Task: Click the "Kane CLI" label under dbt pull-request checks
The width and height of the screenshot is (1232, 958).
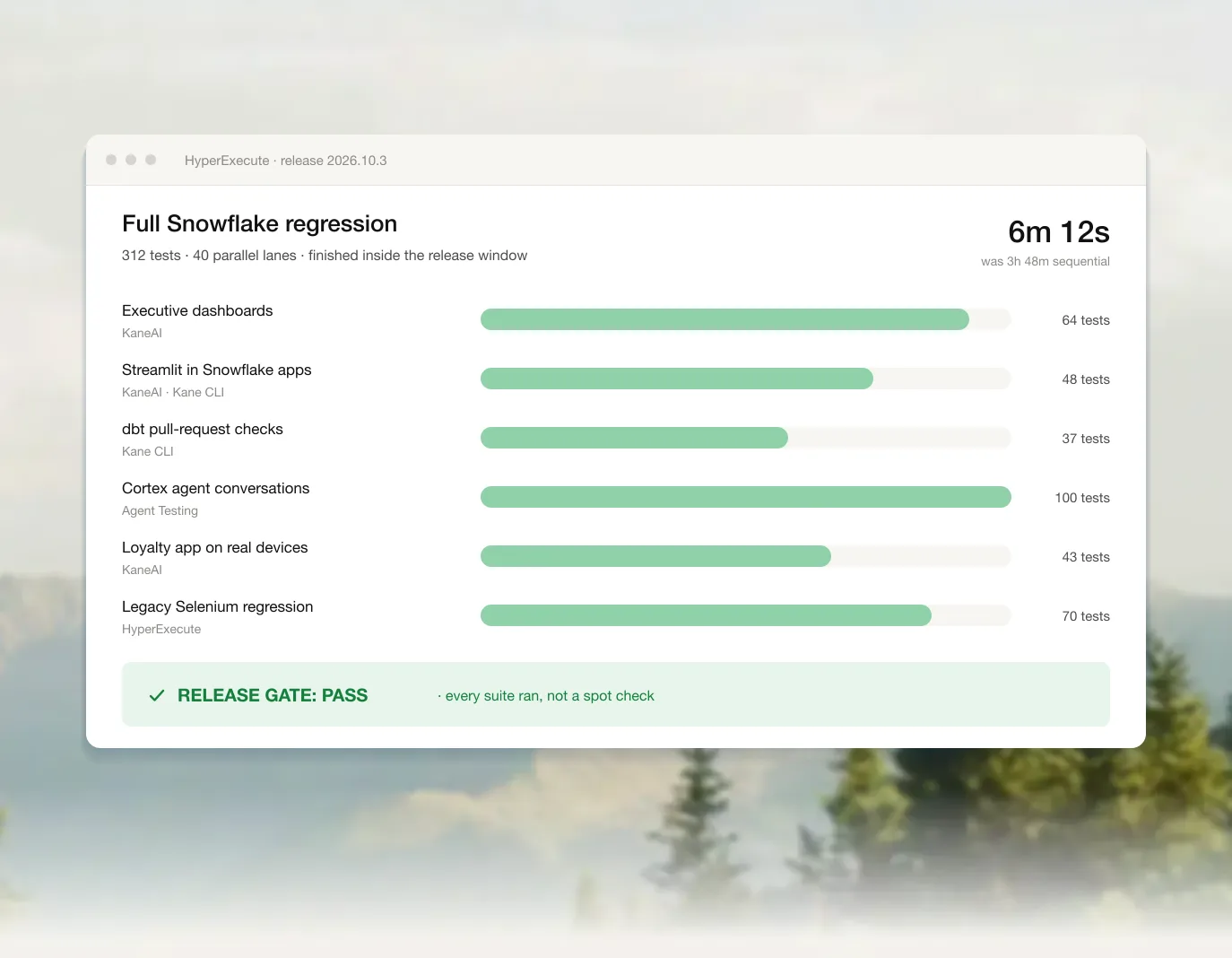Action: 148,451
